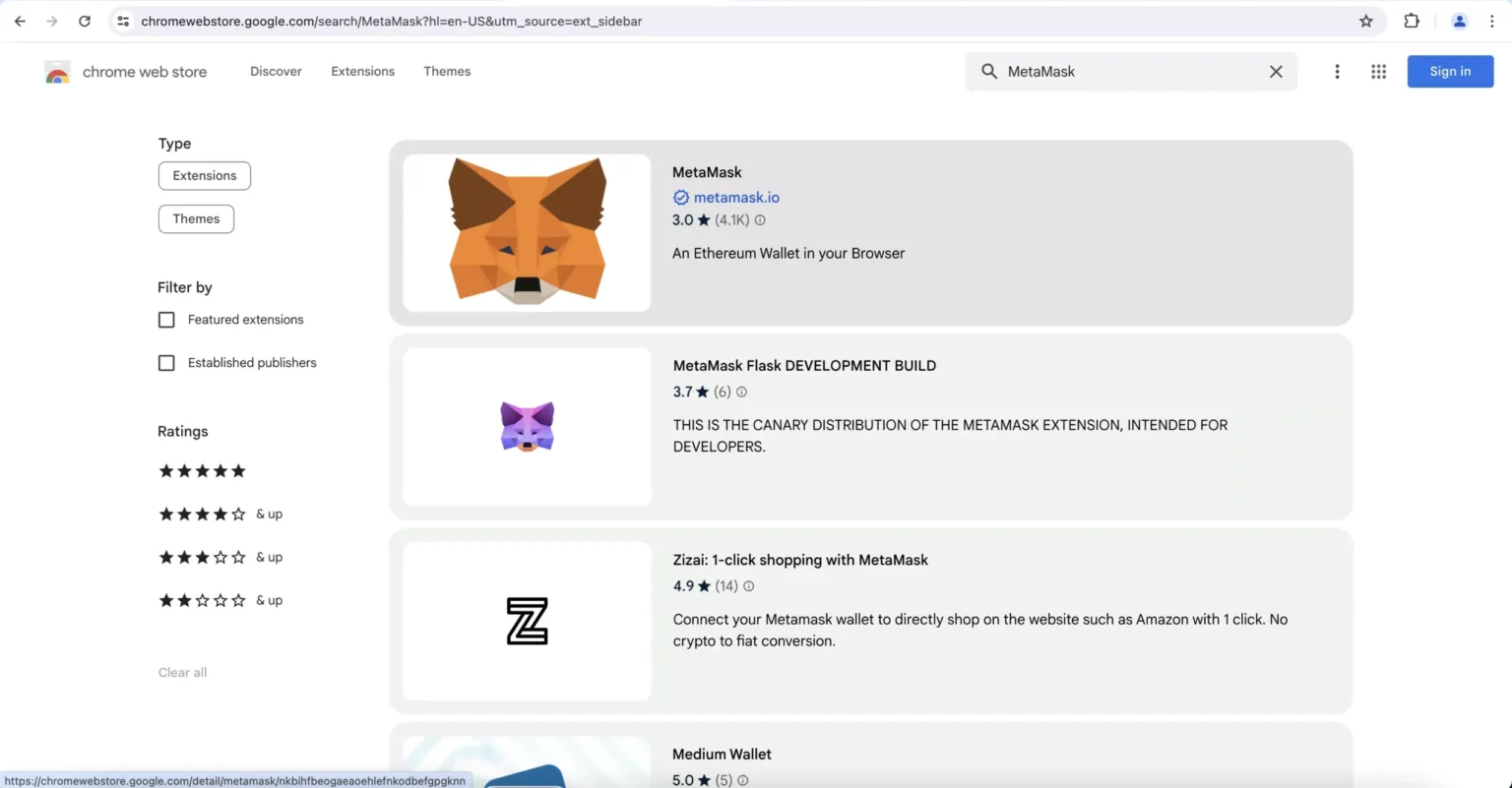Clear all filters

click(183, 673)
